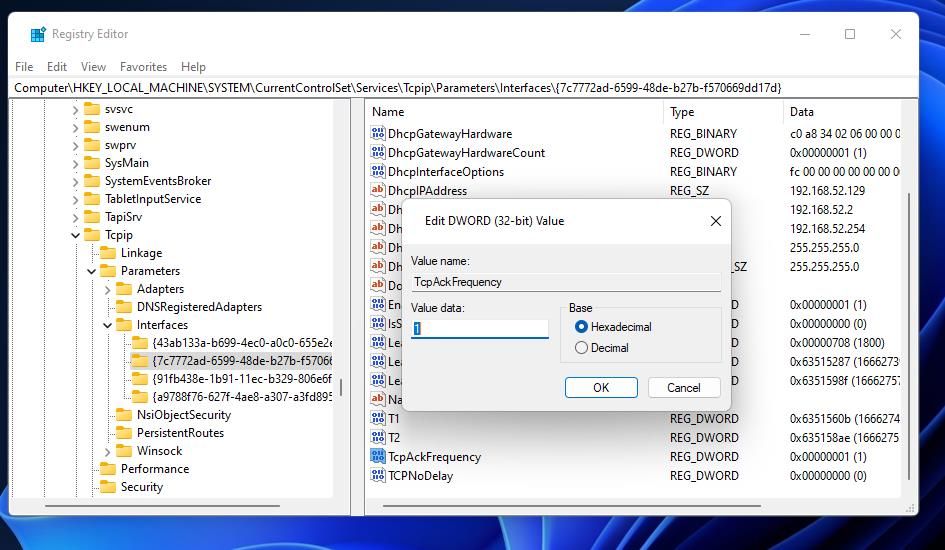Click the TCPNoDelay value icon
This screenshot has width=945, height=550.
(x=377, y=476)
